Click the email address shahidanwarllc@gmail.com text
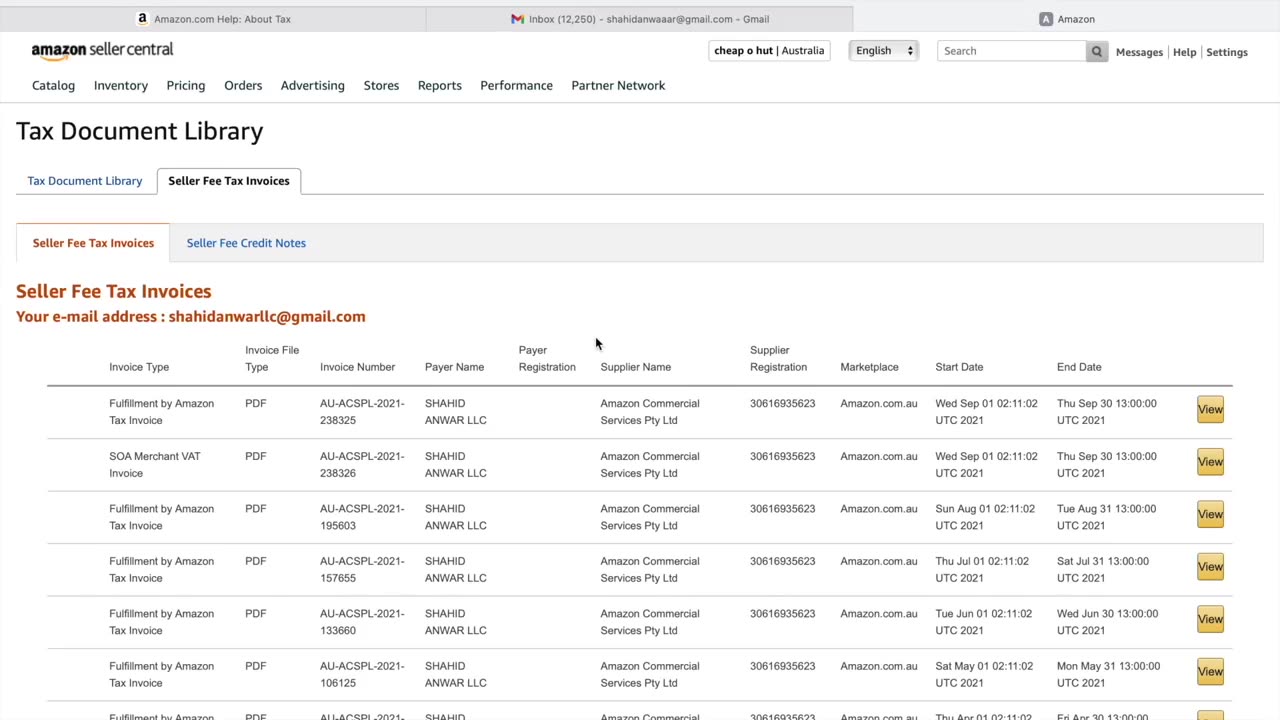Screen dimensions: 1280x720 coord(267,316)
